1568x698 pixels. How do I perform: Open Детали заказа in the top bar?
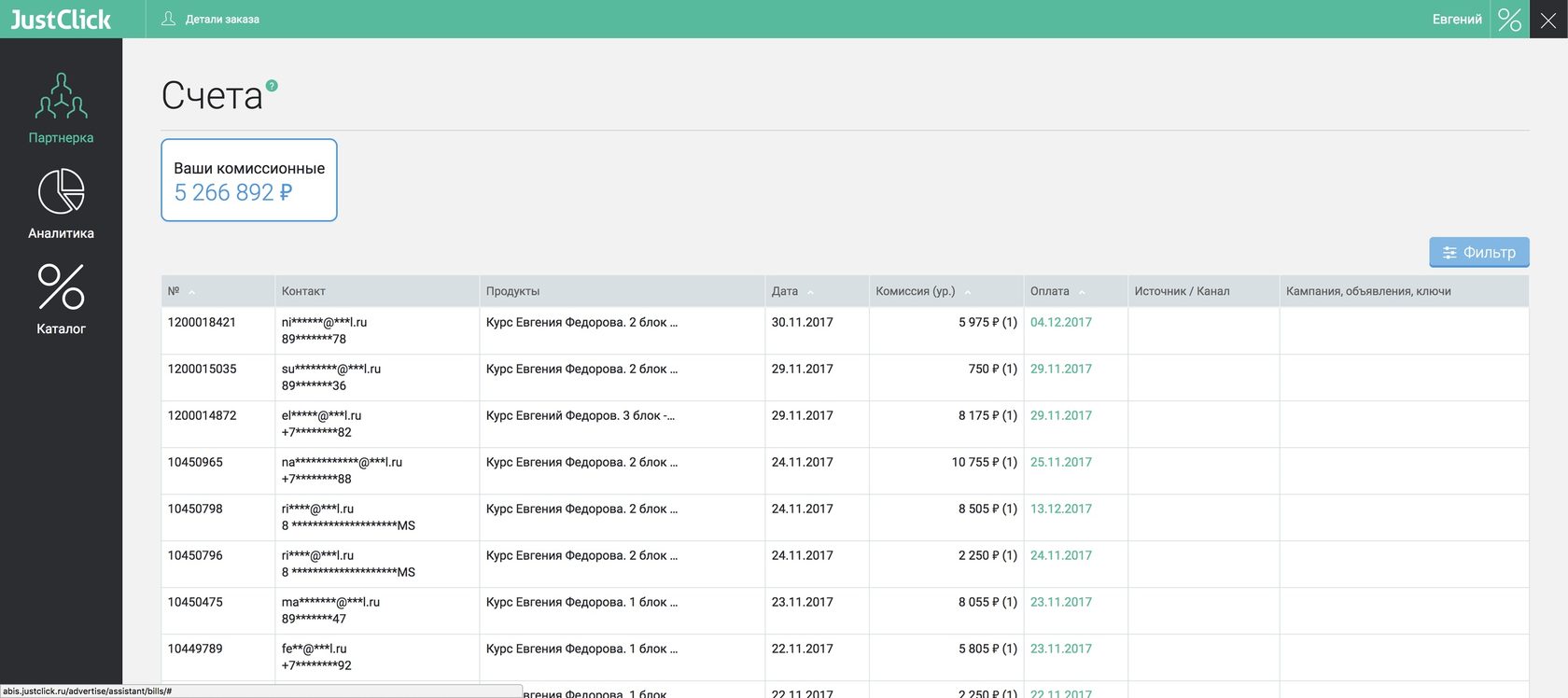click(222, 20)
